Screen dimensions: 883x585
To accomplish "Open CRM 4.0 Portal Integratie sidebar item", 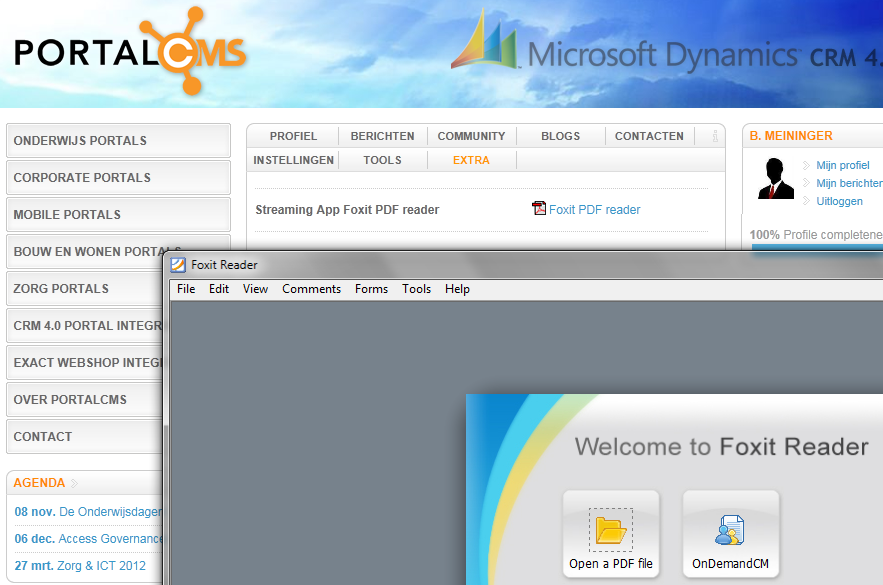I will (x=84, y=326).
